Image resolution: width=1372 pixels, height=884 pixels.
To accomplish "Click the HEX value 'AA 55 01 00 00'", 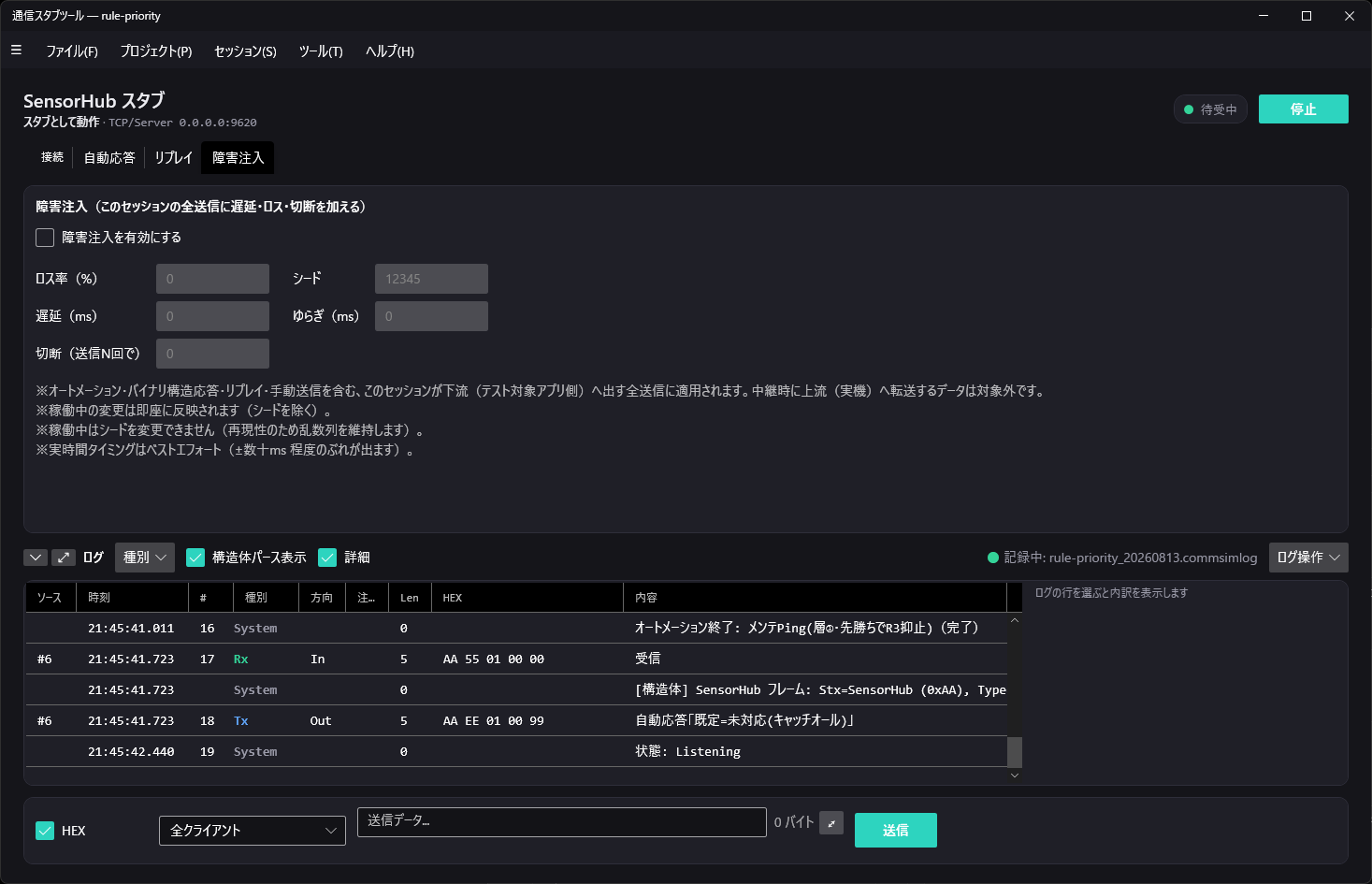I will [493, 659].
